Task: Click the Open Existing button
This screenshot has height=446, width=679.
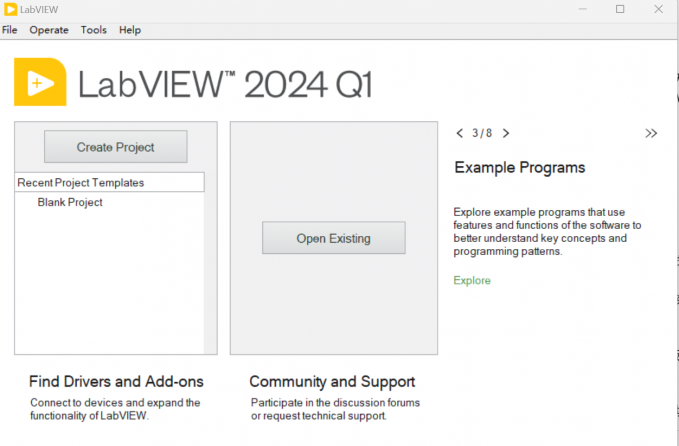Action: tap(333, 238)
